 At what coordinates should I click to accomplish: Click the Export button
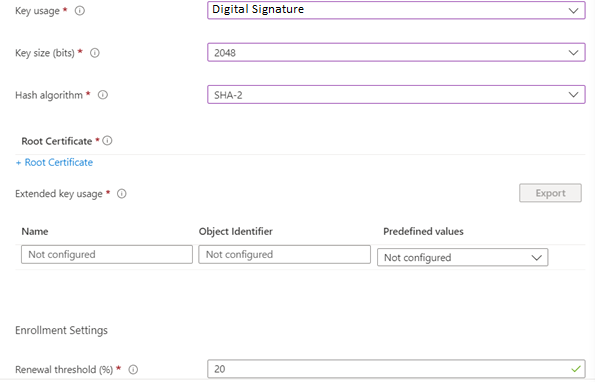coord(550,193)
